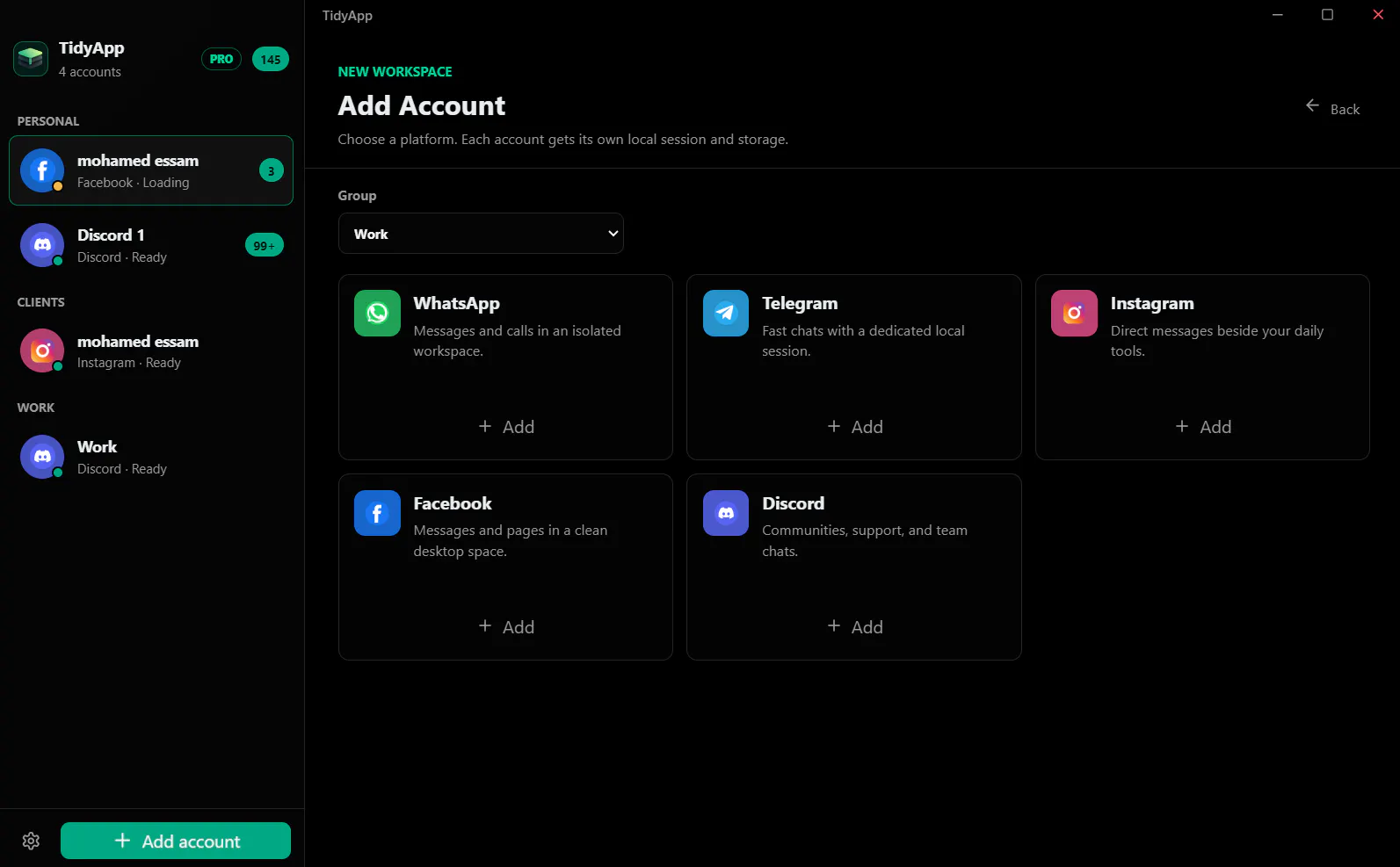
Task: Click the '4 accounts' text
Action: 90,72
